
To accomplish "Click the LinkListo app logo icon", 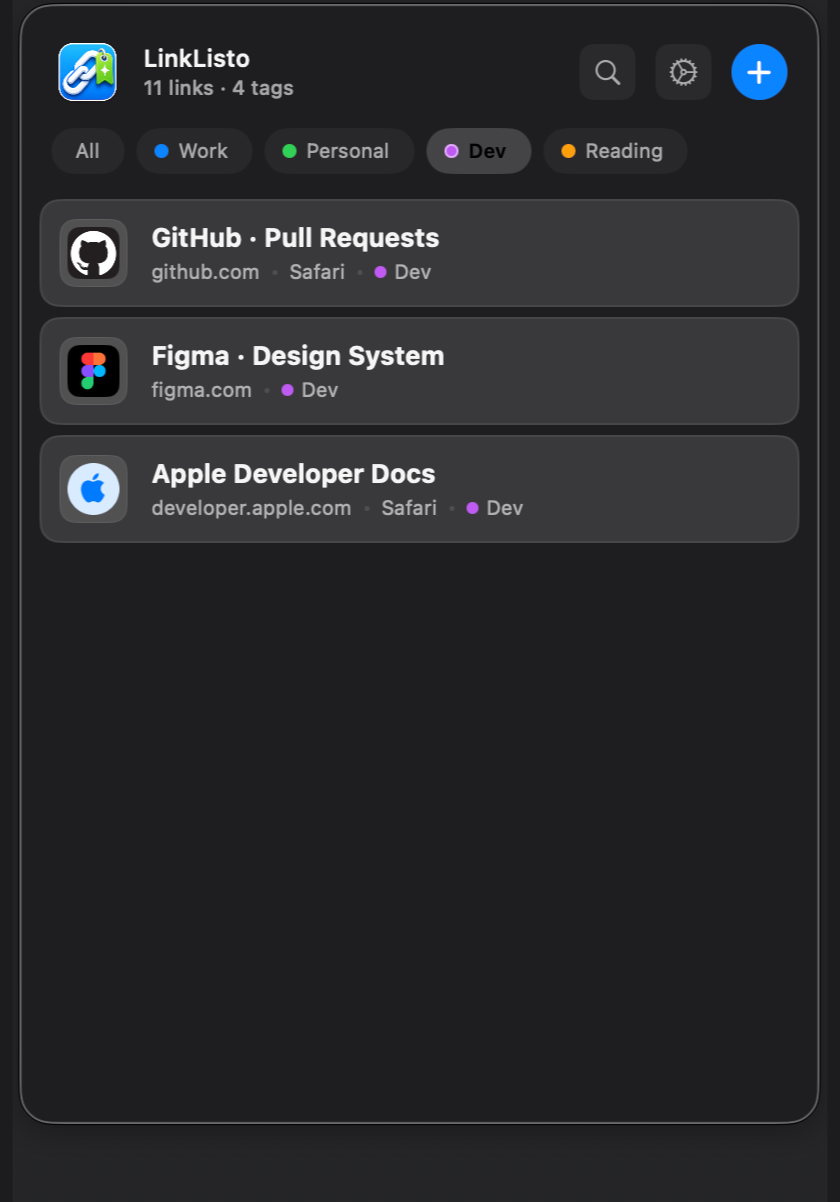I will [87, 72].
